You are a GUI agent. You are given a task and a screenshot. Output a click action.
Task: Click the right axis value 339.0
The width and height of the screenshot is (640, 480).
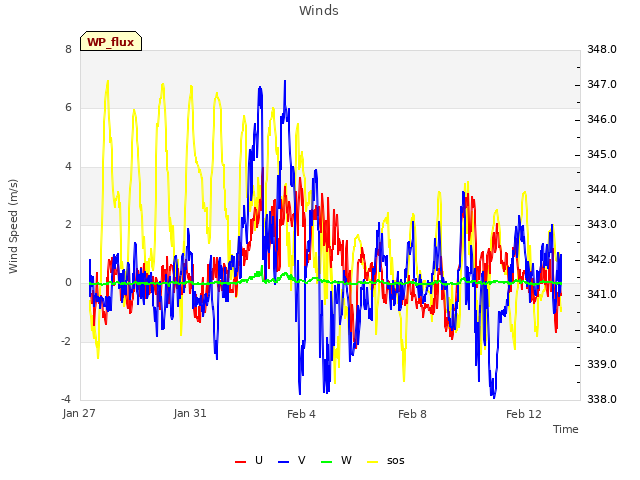pos(602,364)
